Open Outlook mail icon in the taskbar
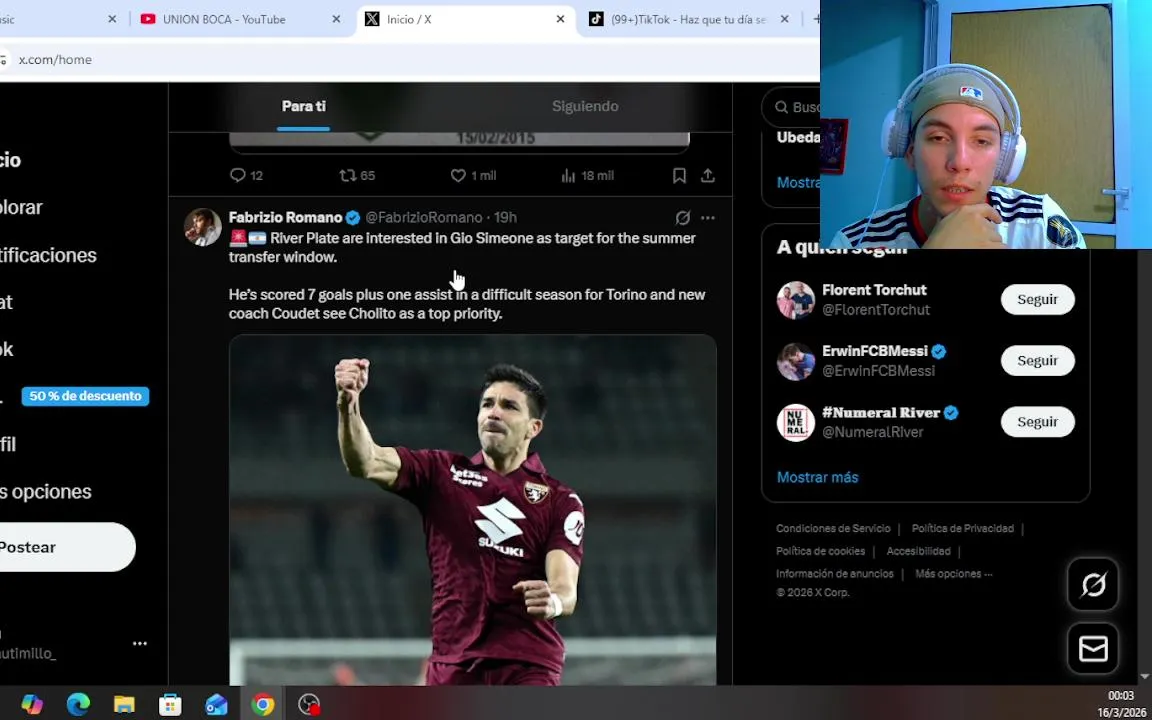This screenshot has height=720, width=1152. pos(216,705)
